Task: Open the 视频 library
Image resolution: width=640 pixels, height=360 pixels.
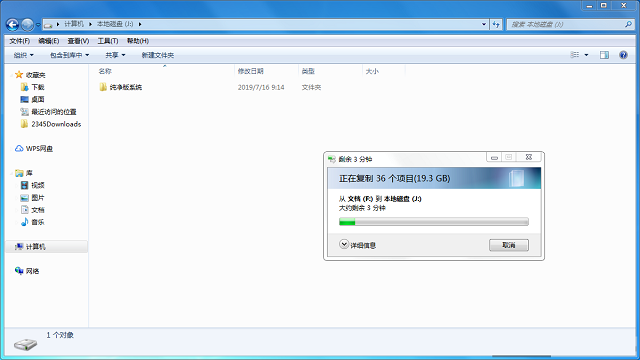Action: 38,185
